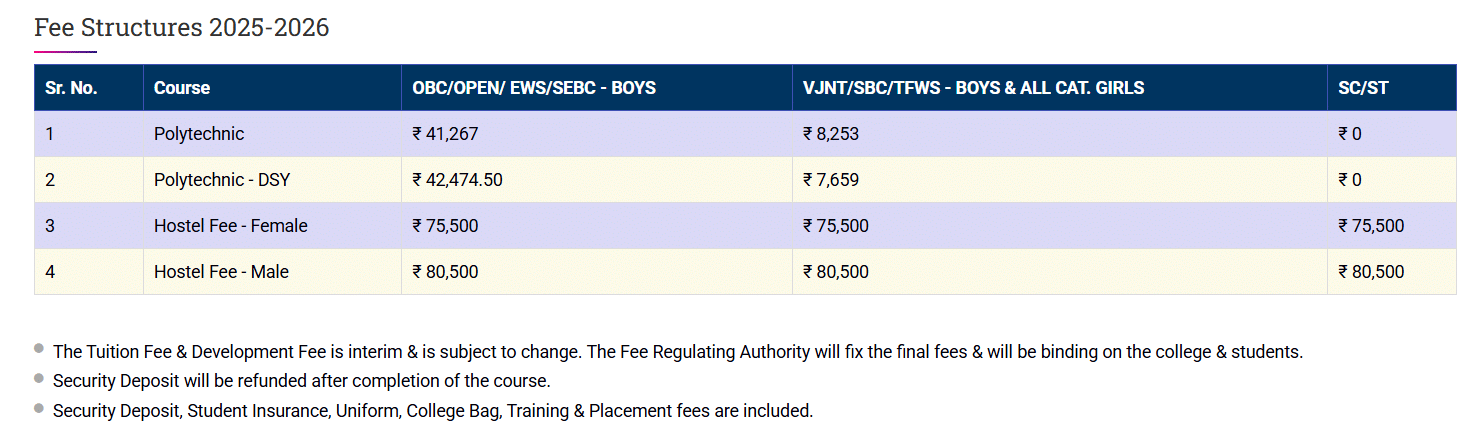
Task: Select the SC/ST ₹ 80,500 hostel fee
Action: [1371, 272]
